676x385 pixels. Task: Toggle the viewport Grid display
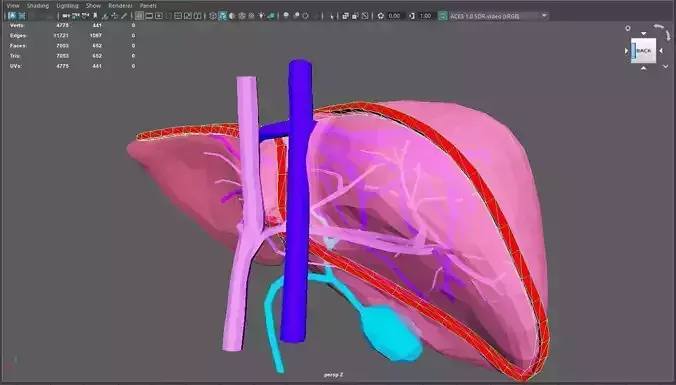[139, 16]
